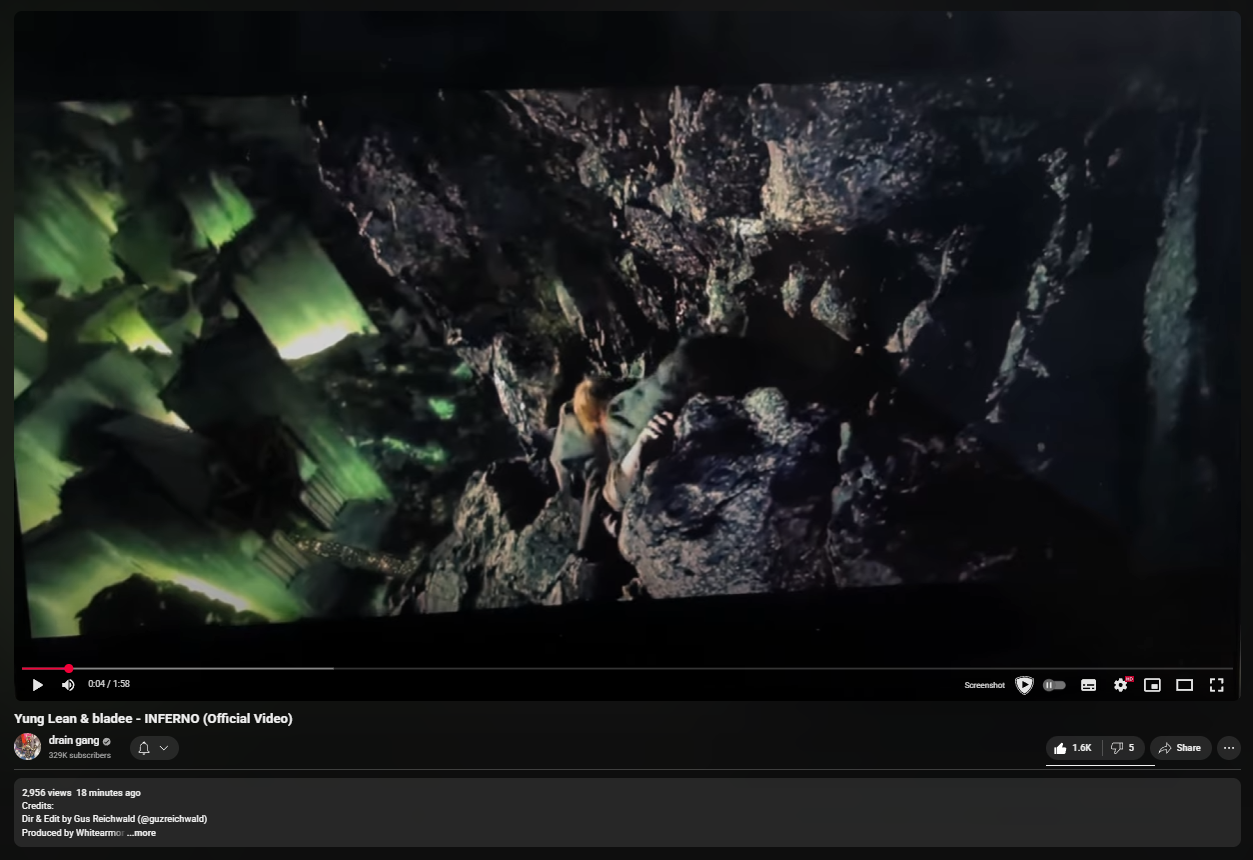Screen dimensions: 1253x860
Task: Mute the video volume
Action: [x=68, y=685]
